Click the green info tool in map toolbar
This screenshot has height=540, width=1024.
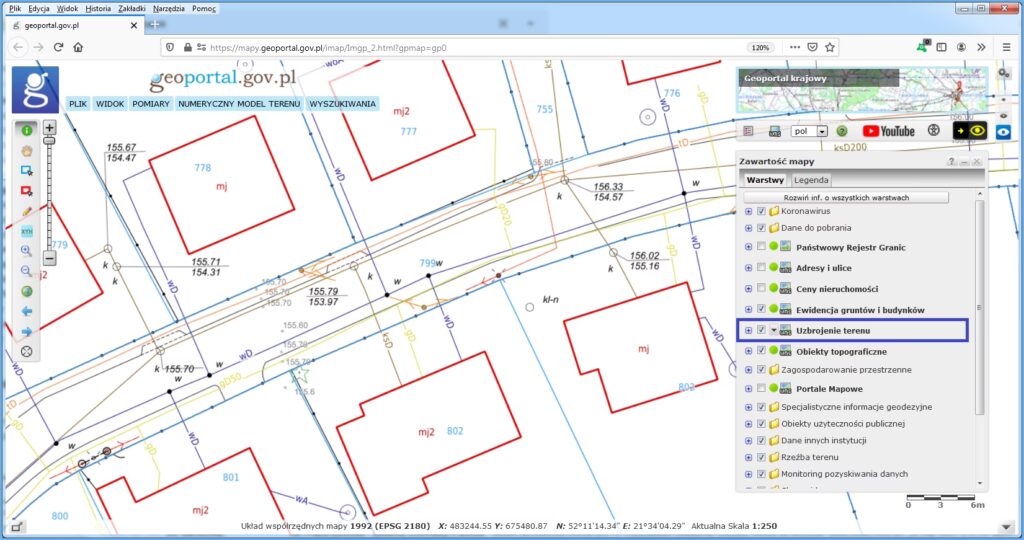pos(27,129)
